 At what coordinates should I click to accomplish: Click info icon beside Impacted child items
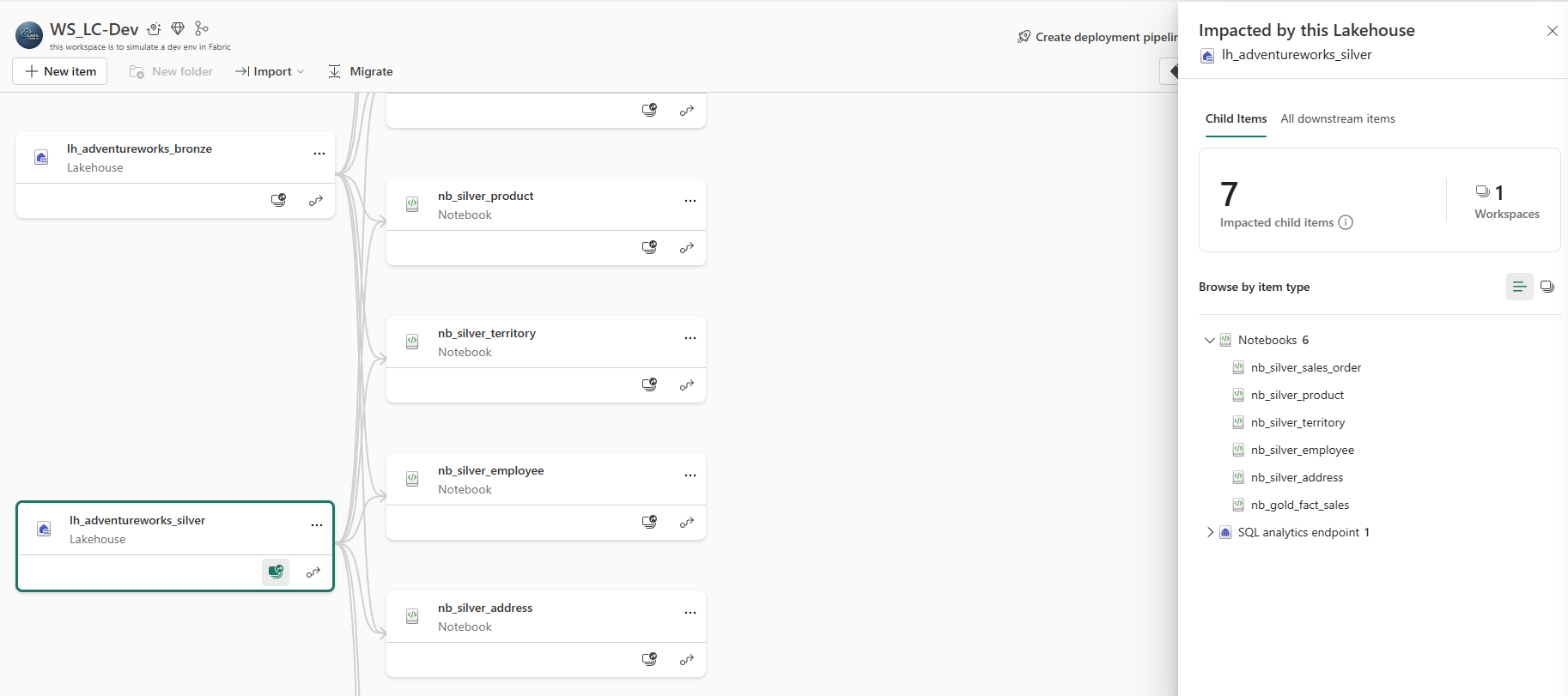tap(1346, 222)
